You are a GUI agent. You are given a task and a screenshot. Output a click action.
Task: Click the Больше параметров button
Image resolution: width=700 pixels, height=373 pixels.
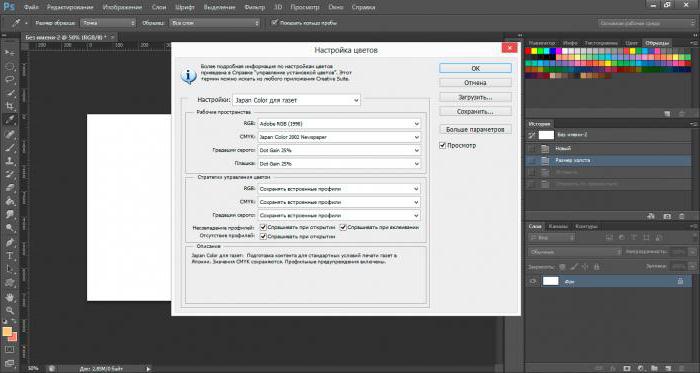pyautogui.click(x=475, y=129)
